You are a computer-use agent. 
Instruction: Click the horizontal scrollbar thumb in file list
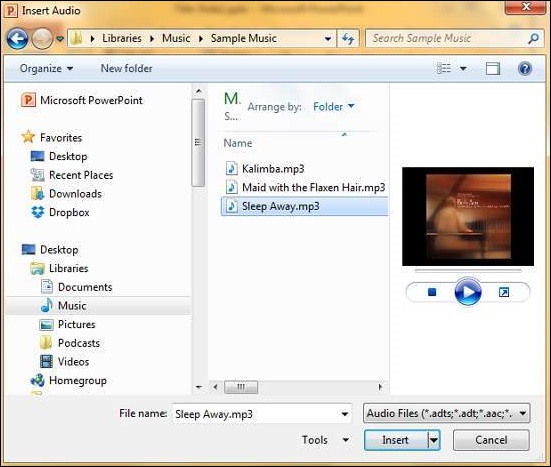(241, 387)
